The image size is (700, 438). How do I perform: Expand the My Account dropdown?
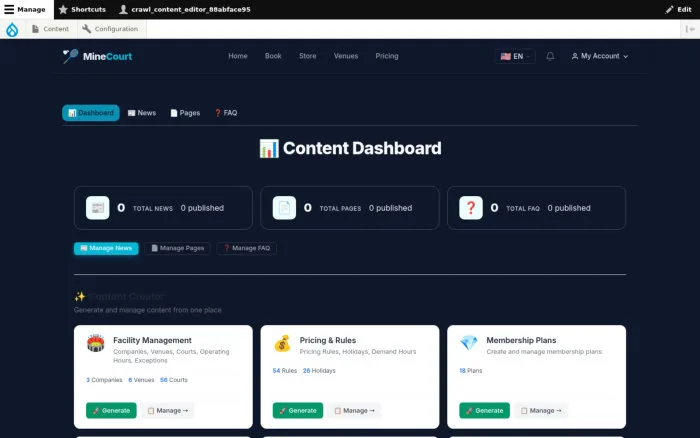tap(600, 56)
